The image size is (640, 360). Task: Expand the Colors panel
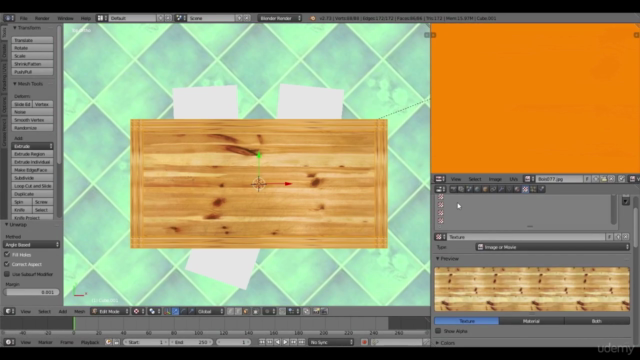coord(445,343)
